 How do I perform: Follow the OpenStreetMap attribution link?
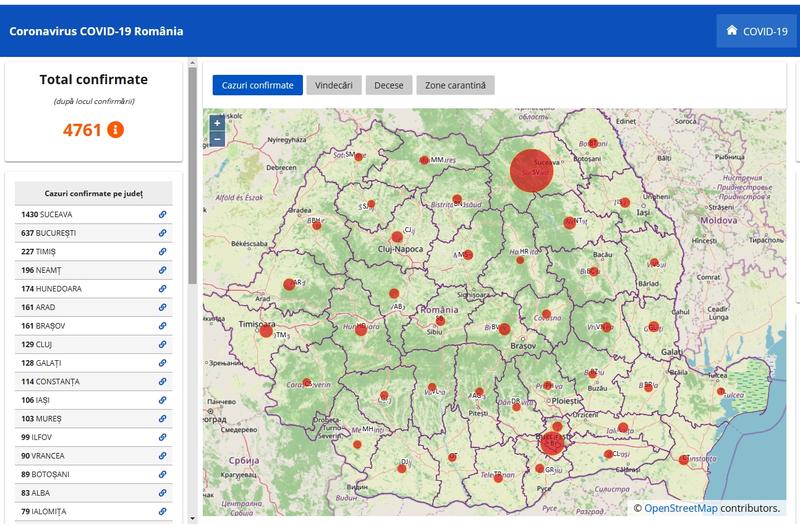681,509
